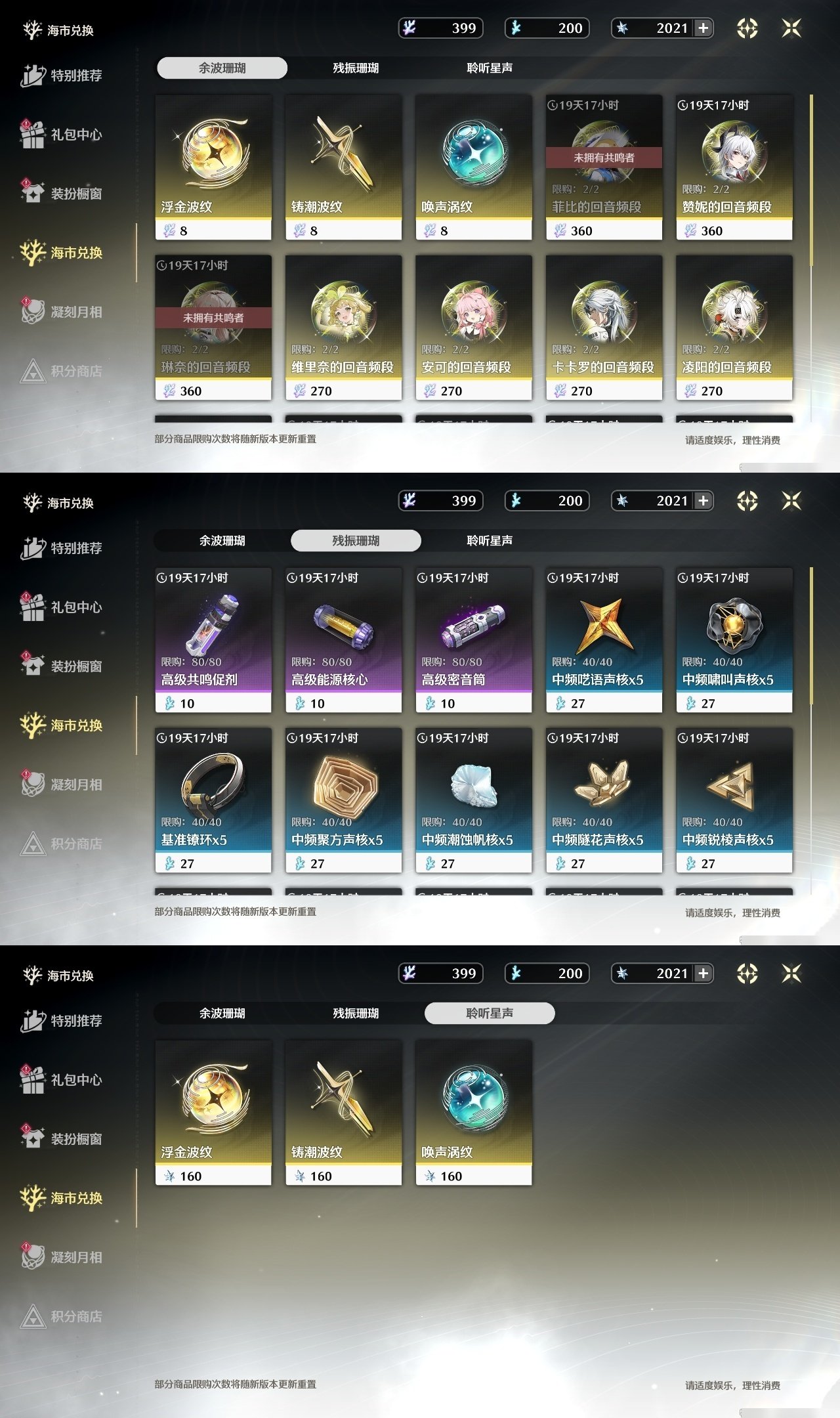Pick the 高级能源核心 capsule item
Viewport: 840px width, 1418px height.
pyautogui.click(x=343, y=640)
